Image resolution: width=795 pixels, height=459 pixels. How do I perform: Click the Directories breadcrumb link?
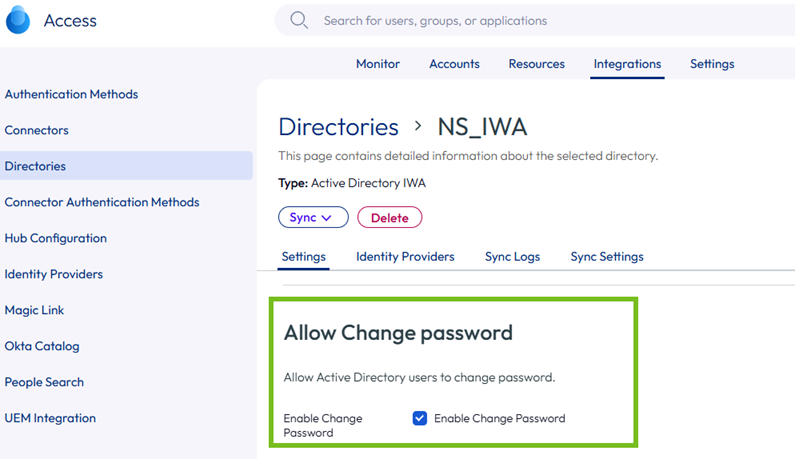pos(338,127)
